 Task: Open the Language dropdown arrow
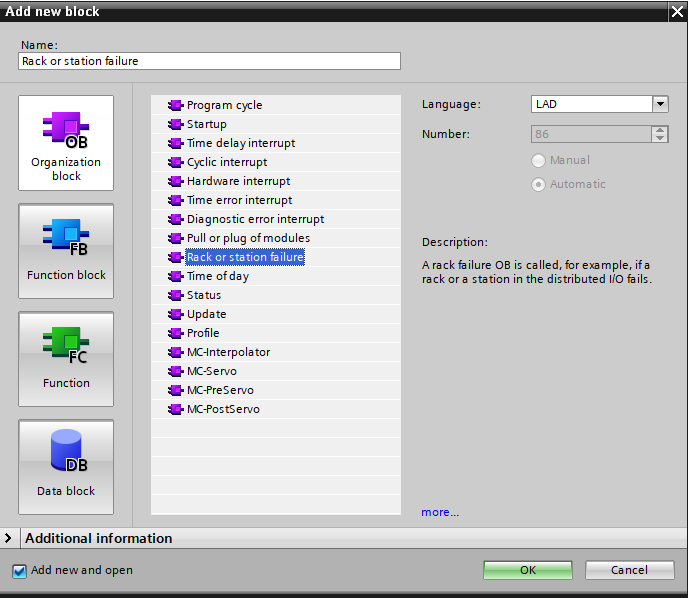[x=660, y=104]
